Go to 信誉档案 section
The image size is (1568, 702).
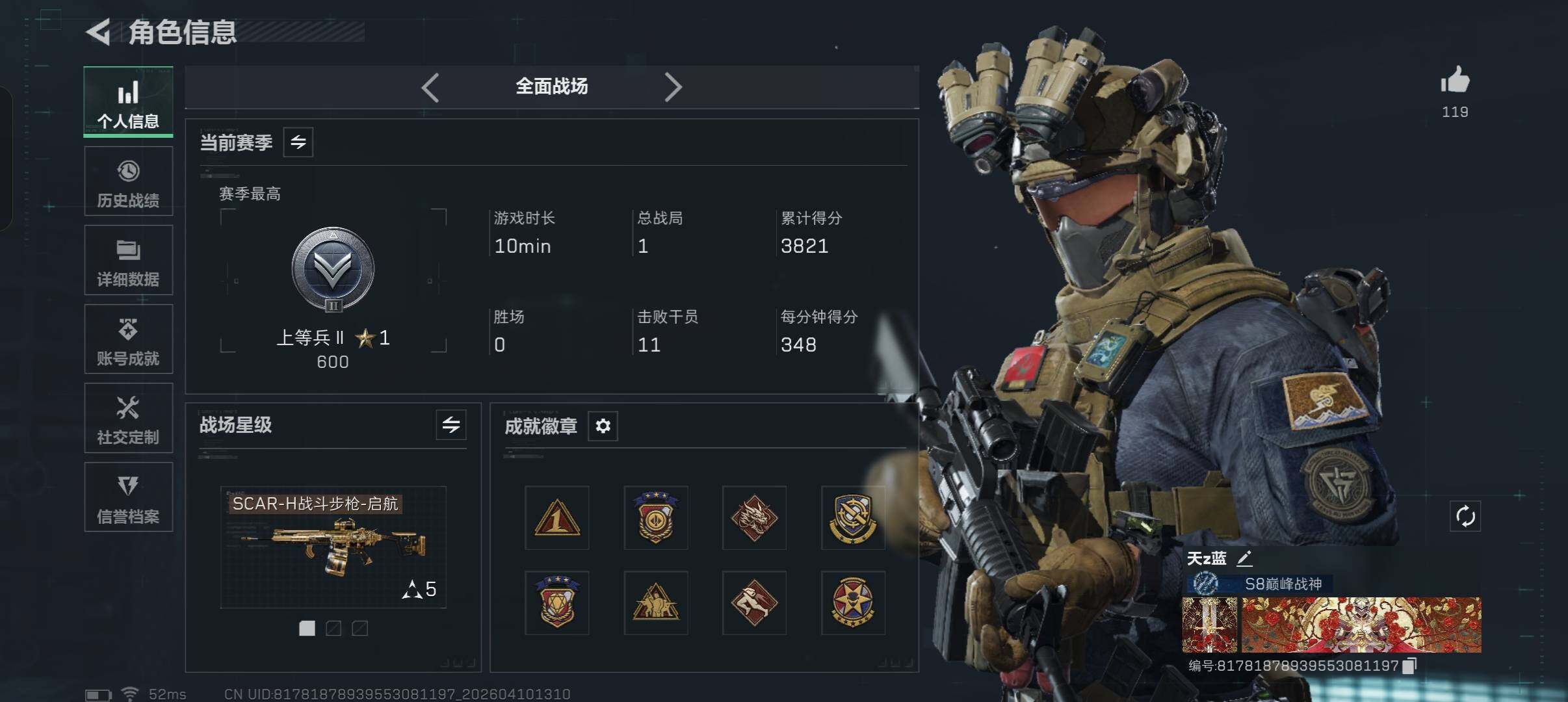tap(129, 497)
